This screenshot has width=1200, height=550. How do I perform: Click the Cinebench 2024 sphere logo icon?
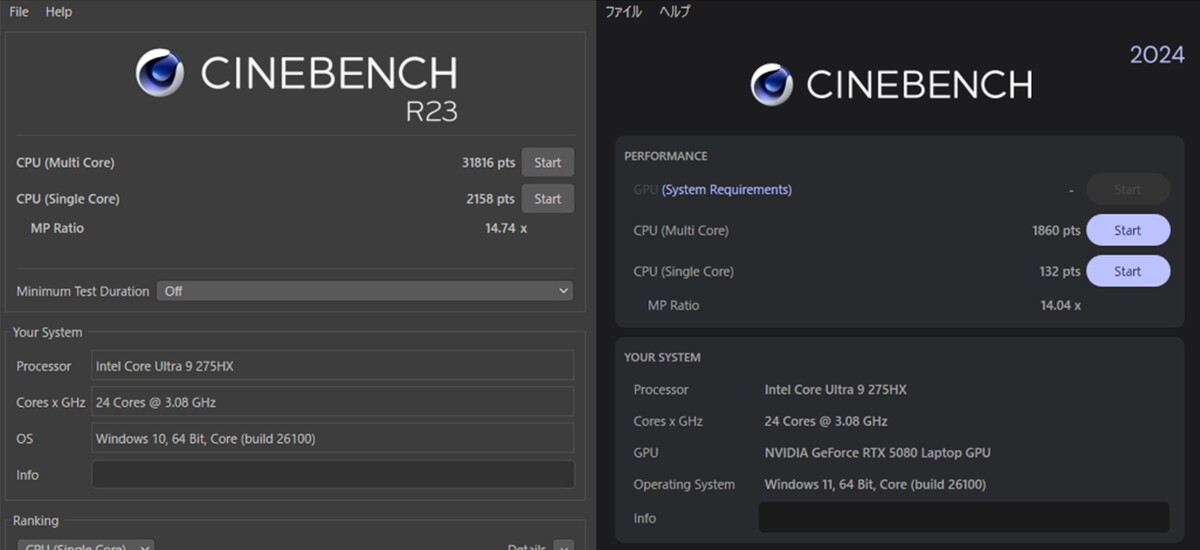(771, 84)
